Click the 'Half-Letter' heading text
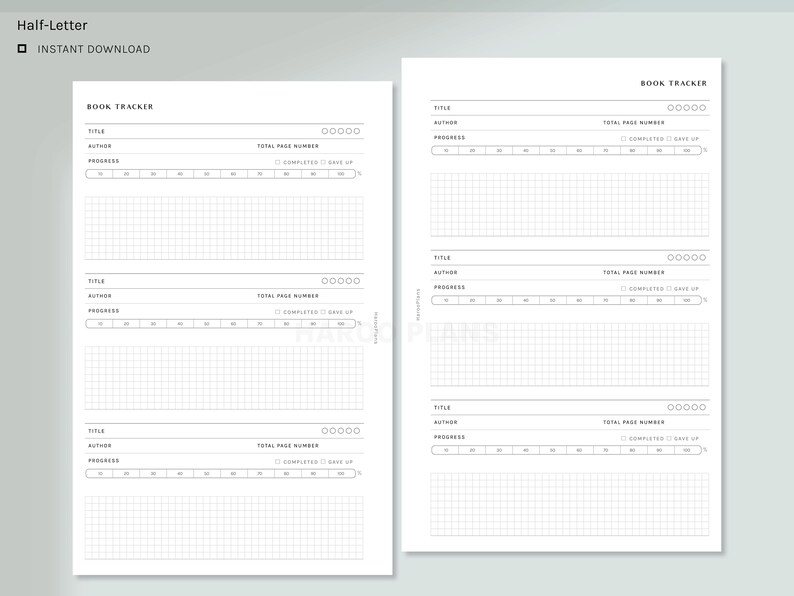 click(52, 25)
